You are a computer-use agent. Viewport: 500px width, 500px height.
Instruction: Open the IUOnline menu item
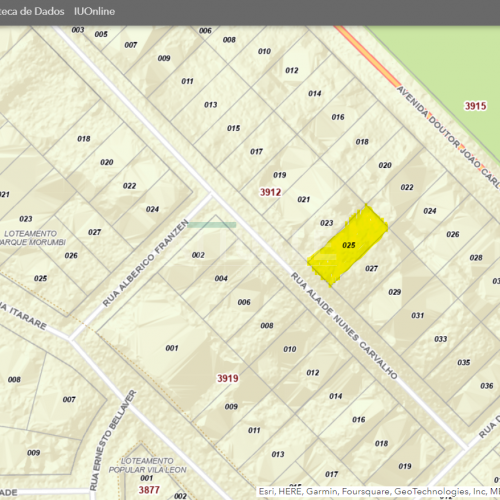[94, 11]
